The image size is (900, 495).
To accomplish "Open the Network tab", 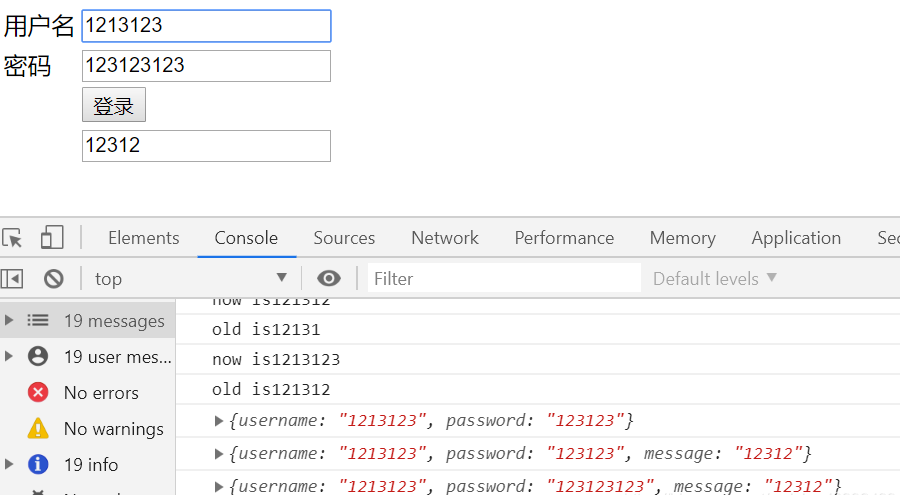I will click(445, 238).
